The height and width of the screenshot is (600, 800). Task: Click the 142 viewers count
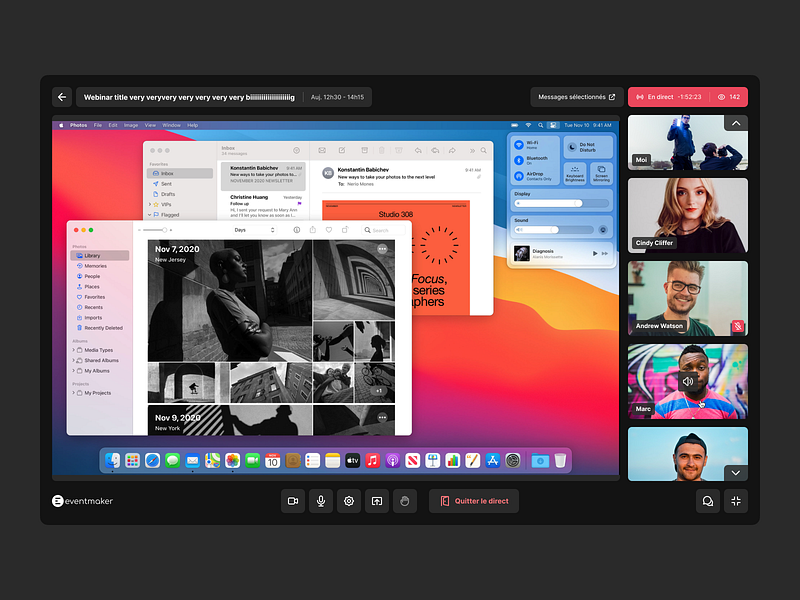[729, 97]
